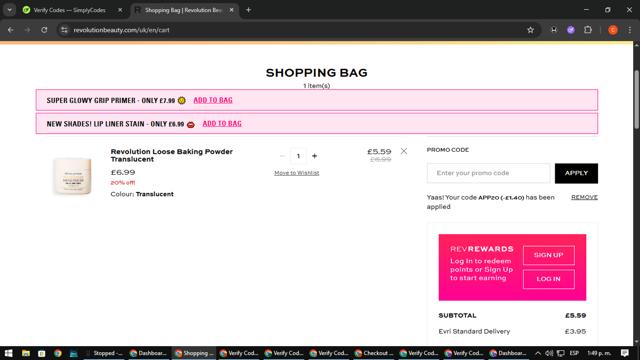The width and height of the screenshot is (640, 360).
Task: Open the volume control in system tray
Action: click(x=549, y=353)
